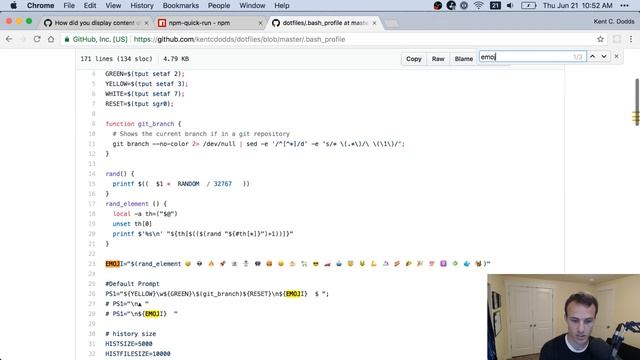Open a new tab
Viewport: 640px width, 360px height.
pos(391,24)
